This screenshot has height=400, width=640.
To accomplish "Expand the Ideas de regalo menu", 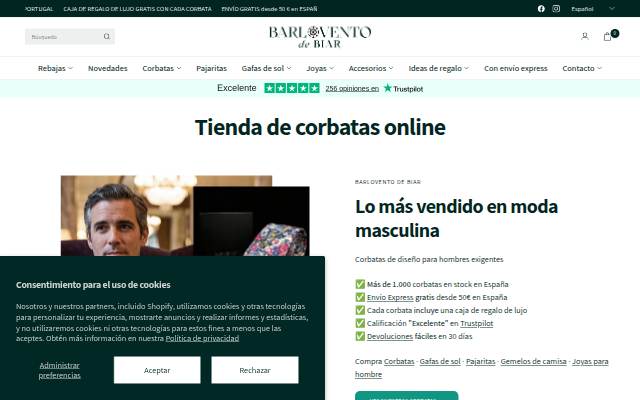I will pos(438,68).
